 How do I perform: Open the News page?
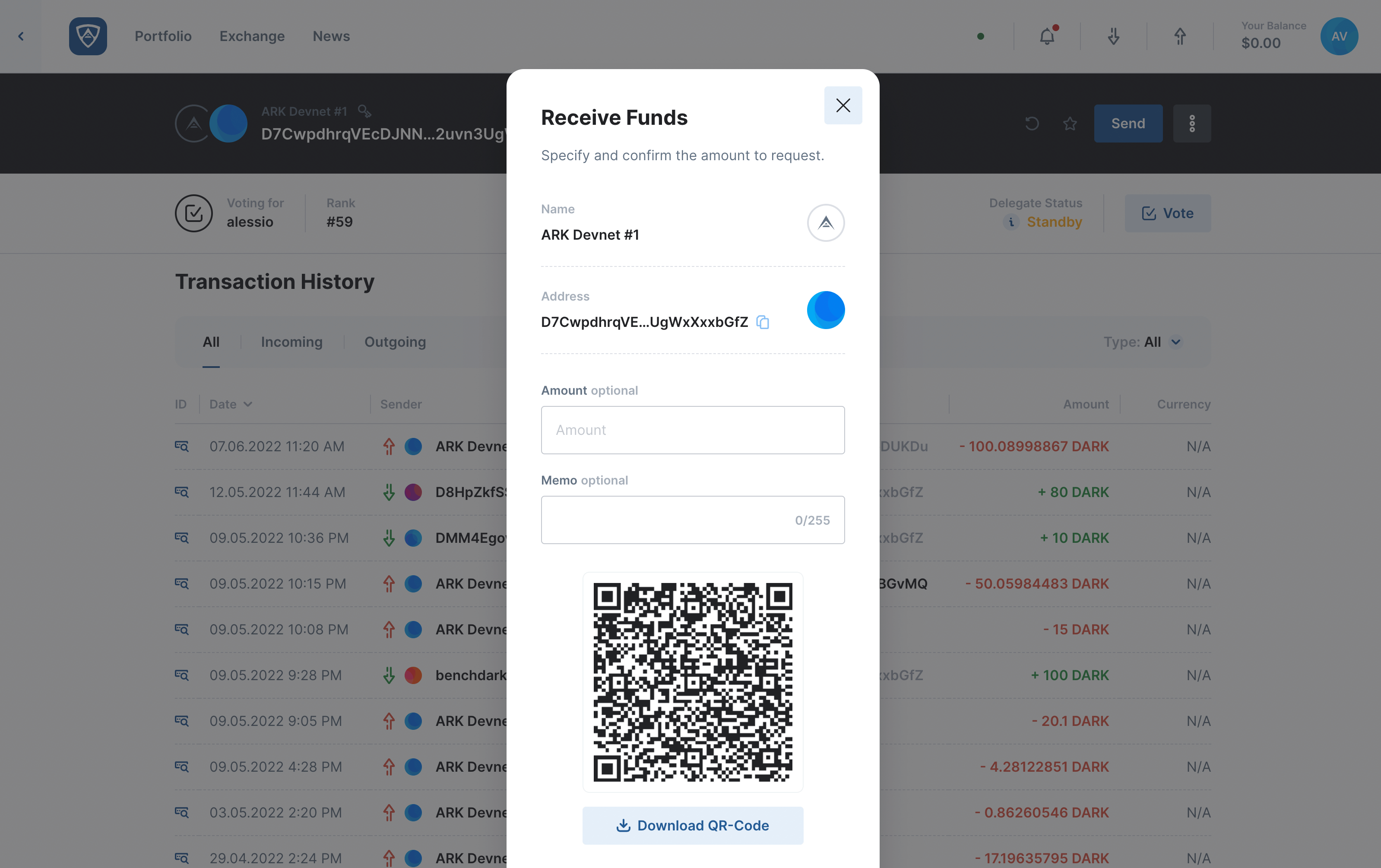[x=331, y=36]
